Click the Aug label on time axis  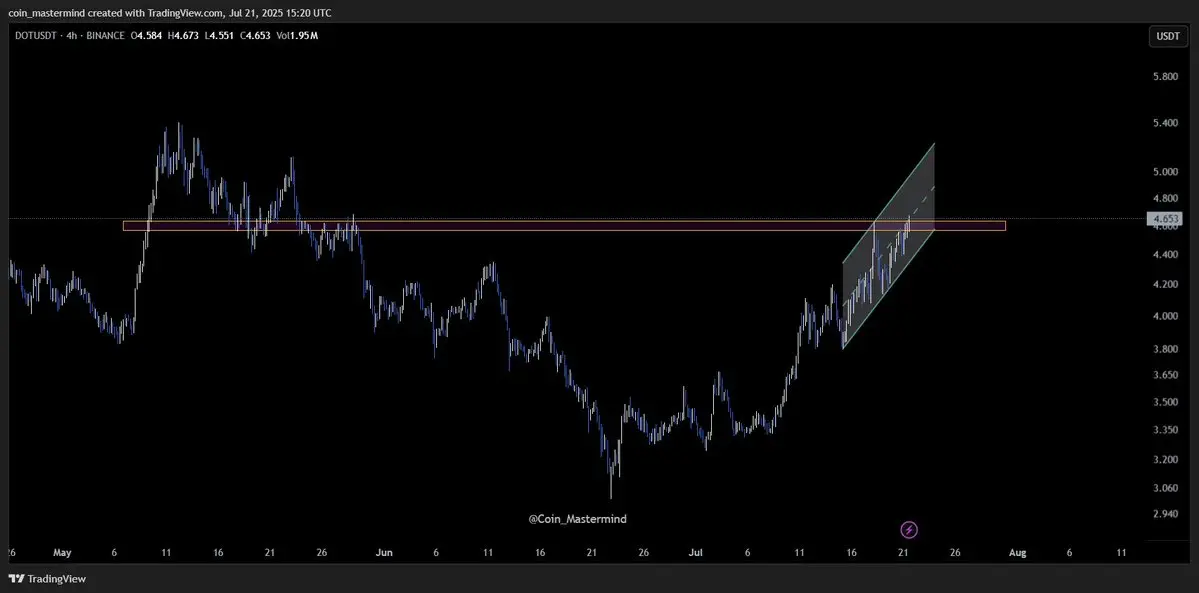[x=1017, y=552]
